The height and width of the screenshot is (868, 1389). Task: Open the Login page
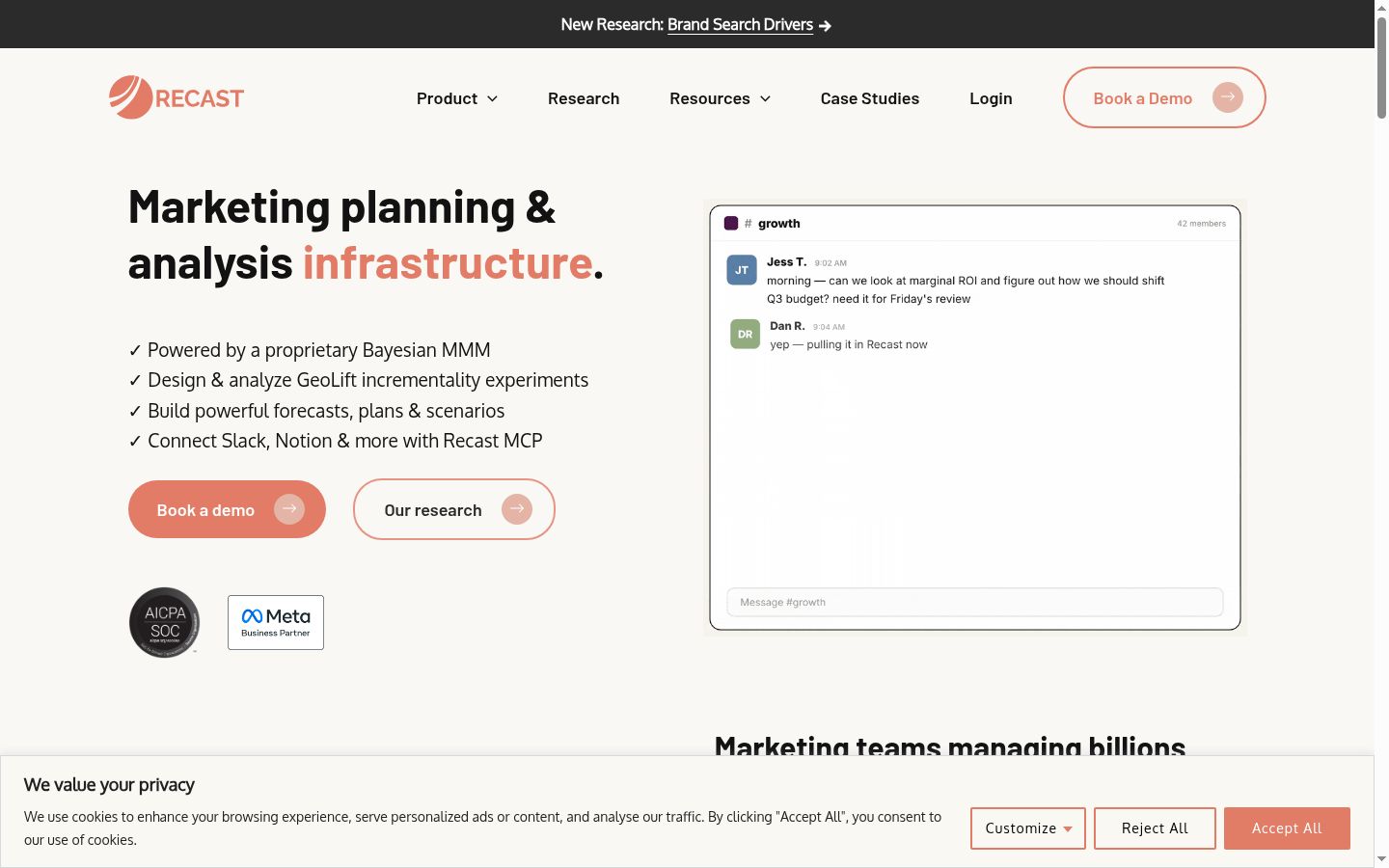tap(991, 98)
